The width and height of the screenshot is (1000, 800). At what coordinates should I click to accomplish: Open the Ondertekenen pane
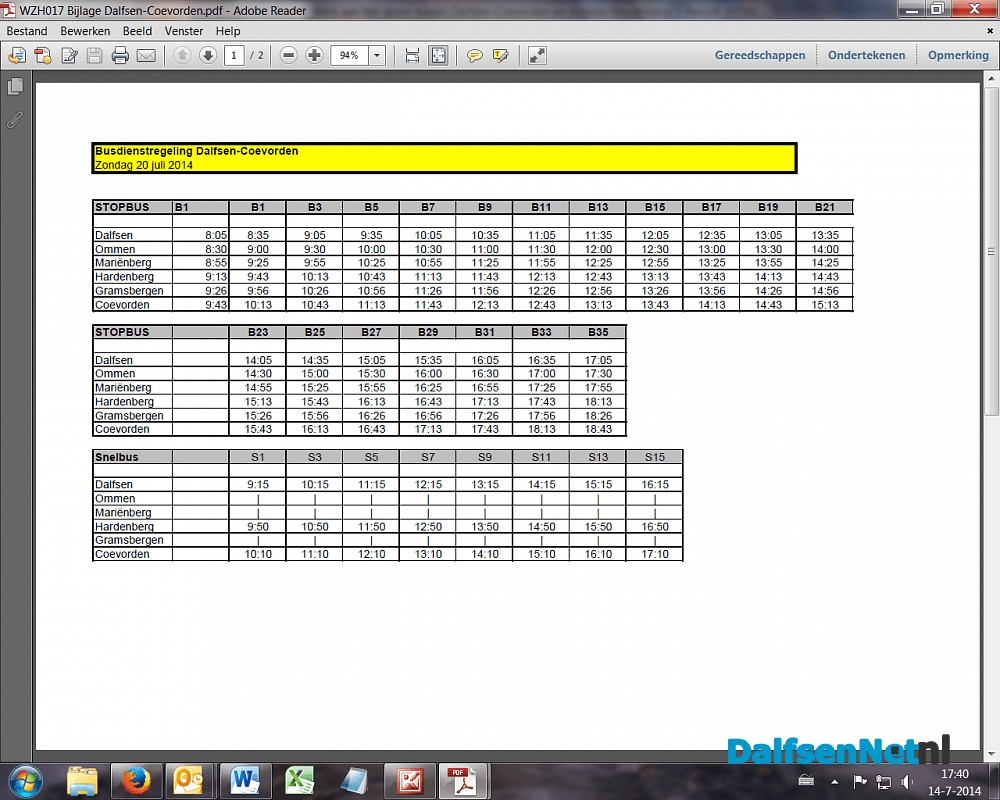pyautogui.click(x=866, y=55)
